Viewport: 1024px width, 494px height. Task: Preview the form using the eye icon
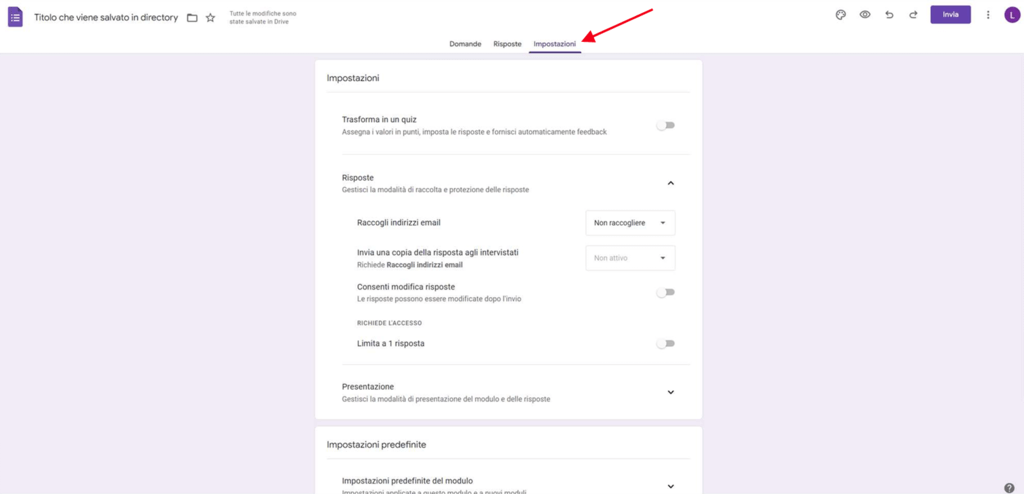coord(864,15)
